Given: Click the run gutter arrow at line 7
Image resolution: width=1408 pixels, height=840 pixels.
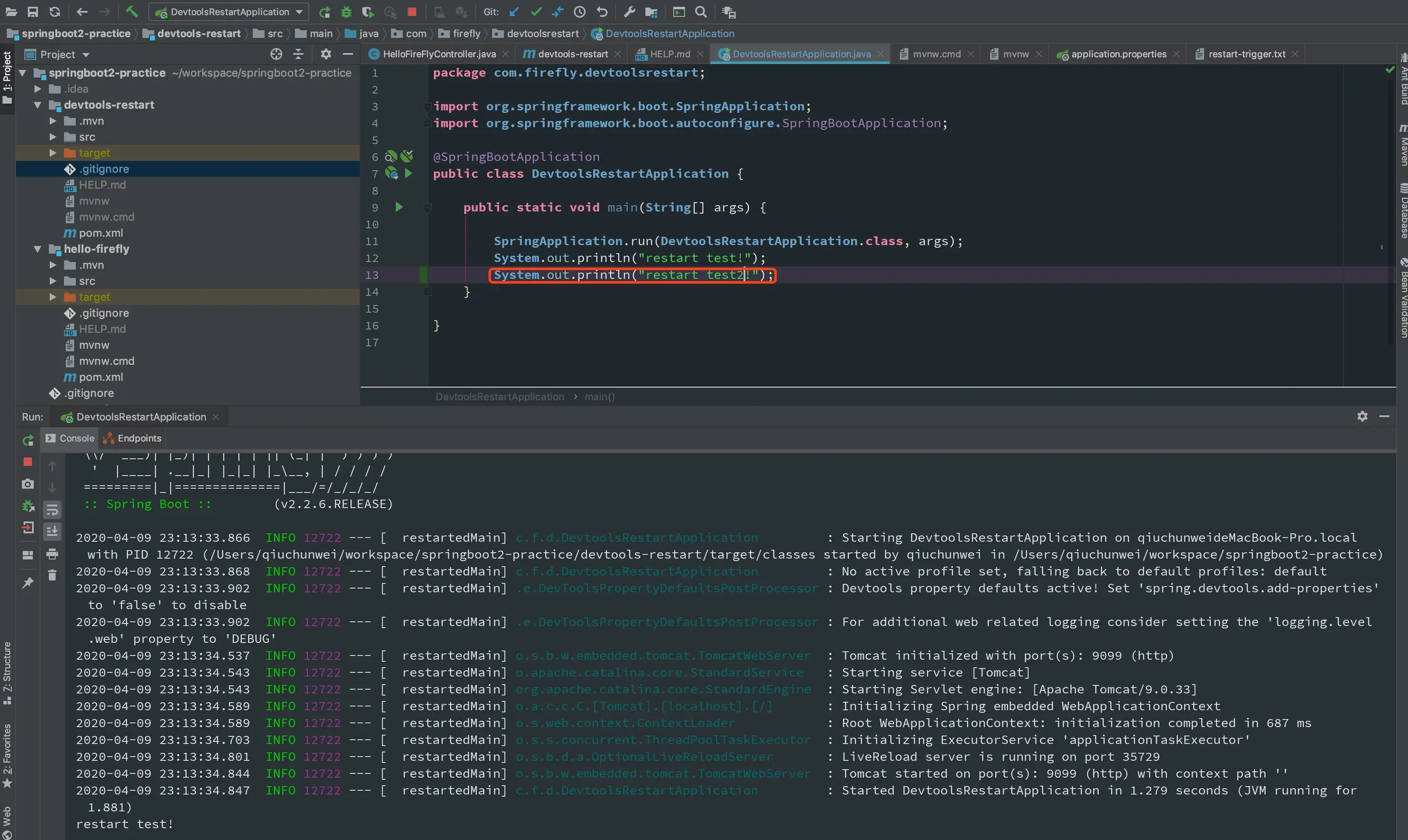Looking at the screenshot, I should (x=408, y=173).
